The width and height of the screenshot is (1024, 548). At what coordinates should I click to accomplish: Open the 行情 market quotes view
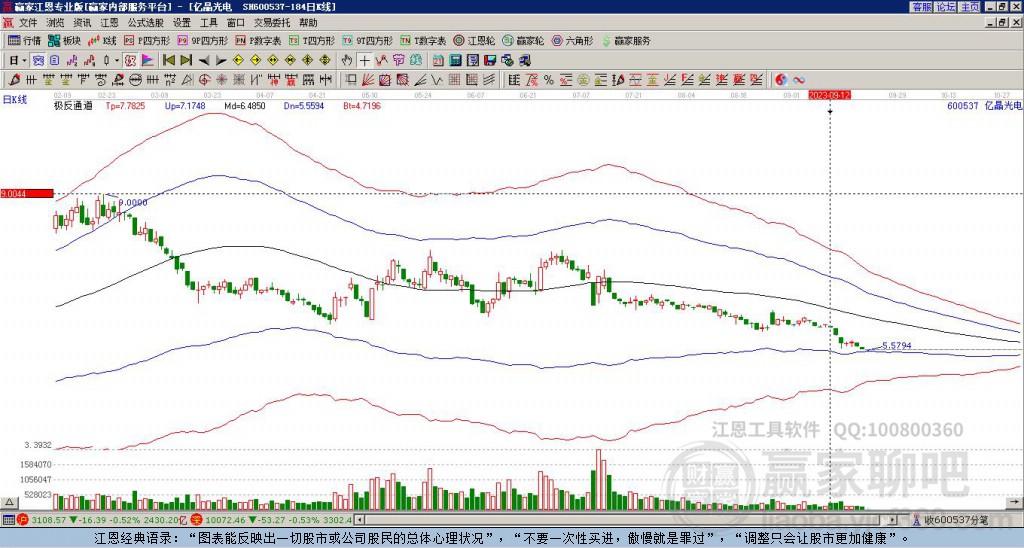25,40
